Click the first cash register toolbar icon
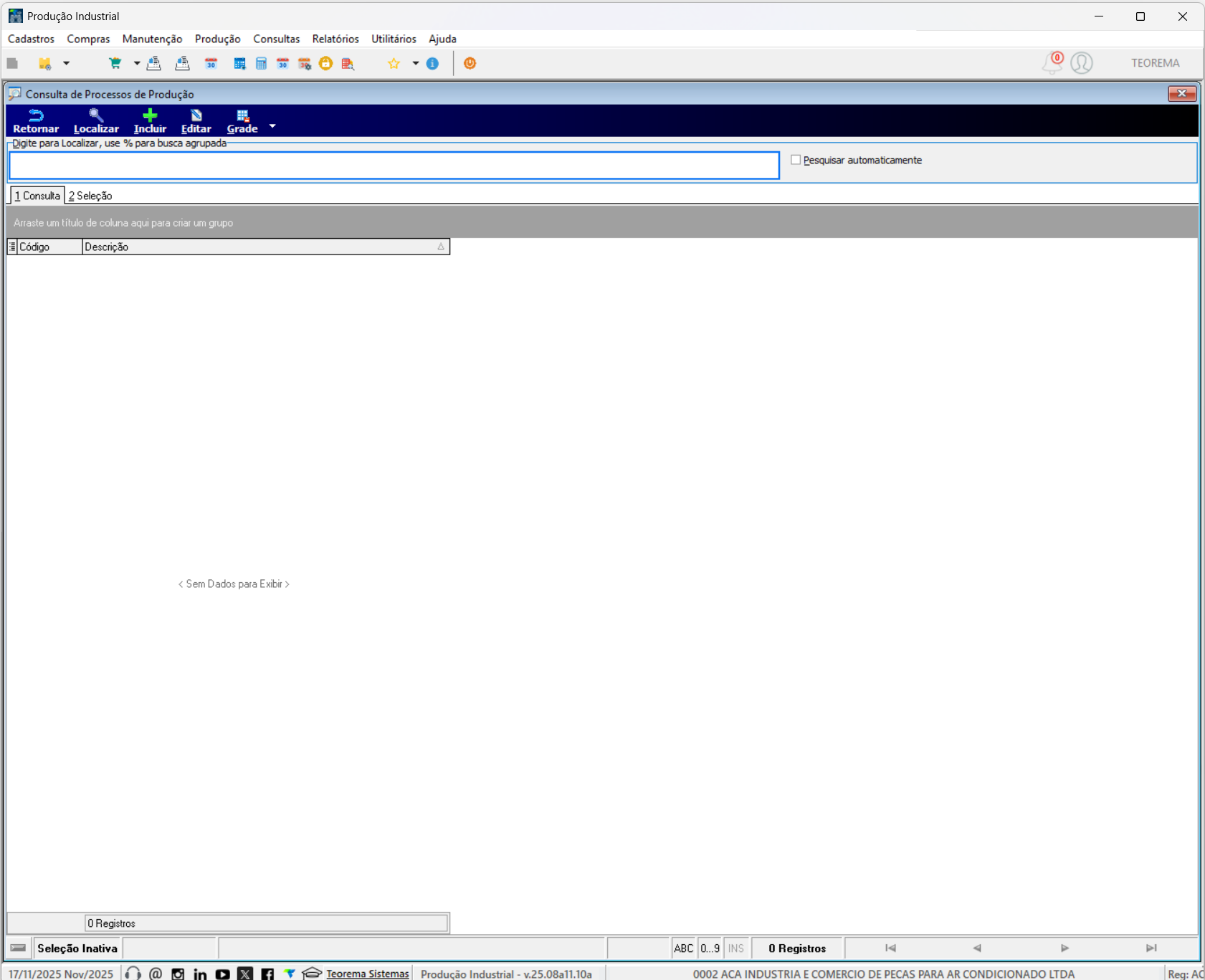1205x980 pixels. (153, 63)
